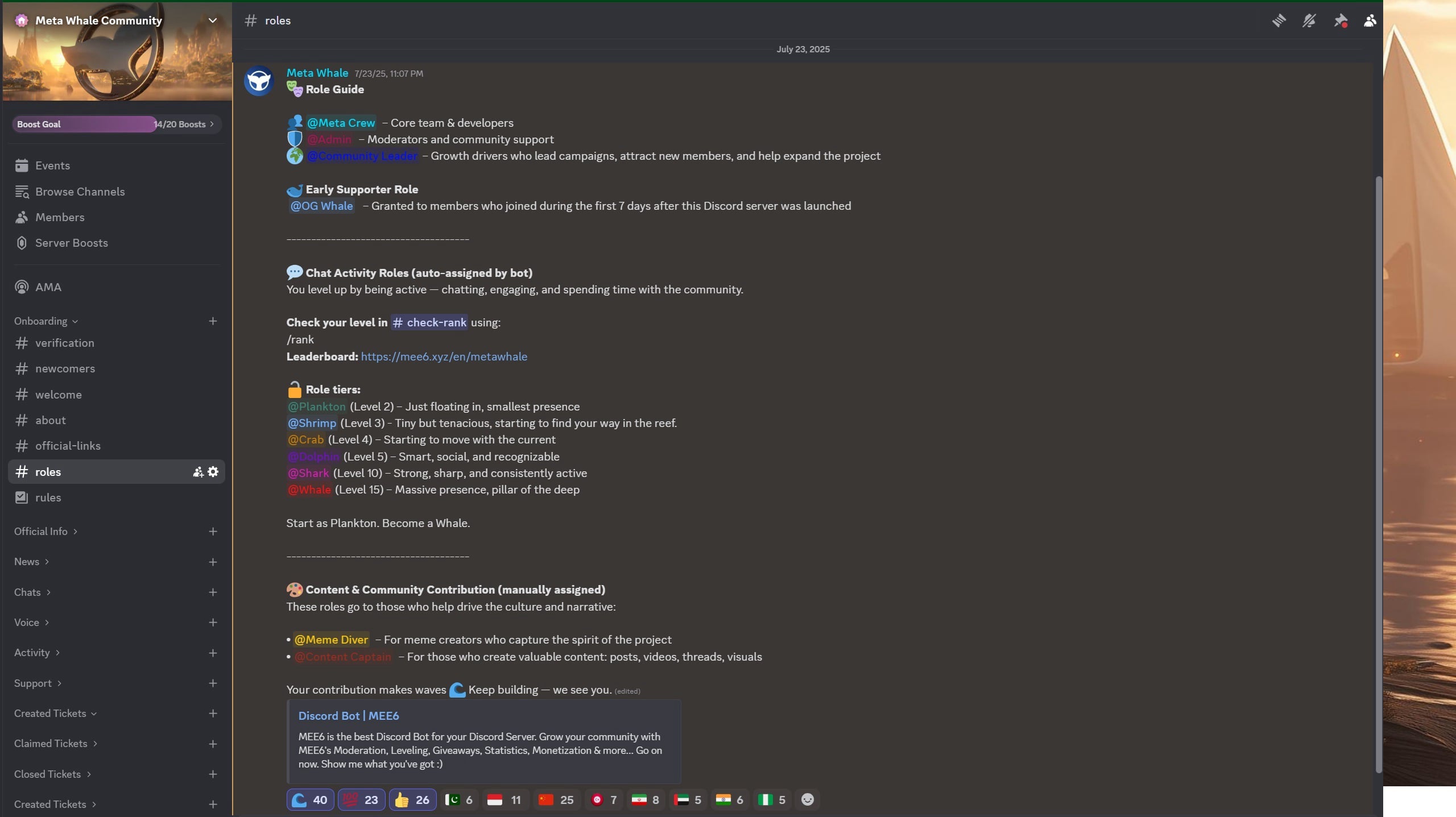Viewport: 1456px width, 817px height.
Task: Open roles channel settings gear
Action: pos(213,472)
